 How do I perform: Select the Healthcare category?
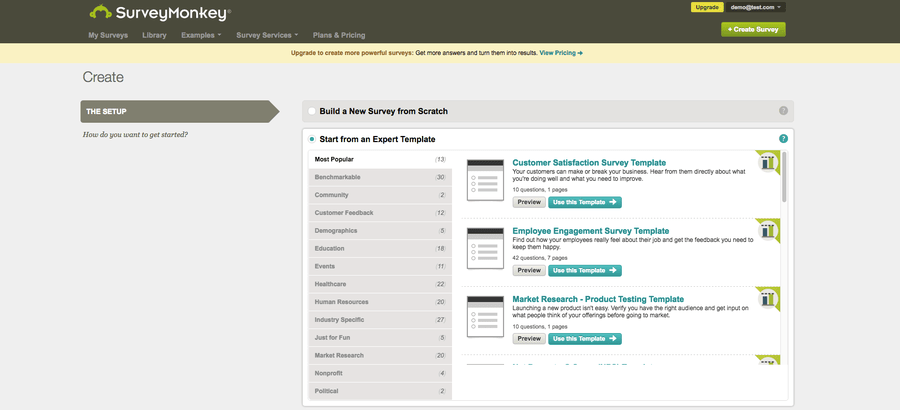tap(380, 284)
